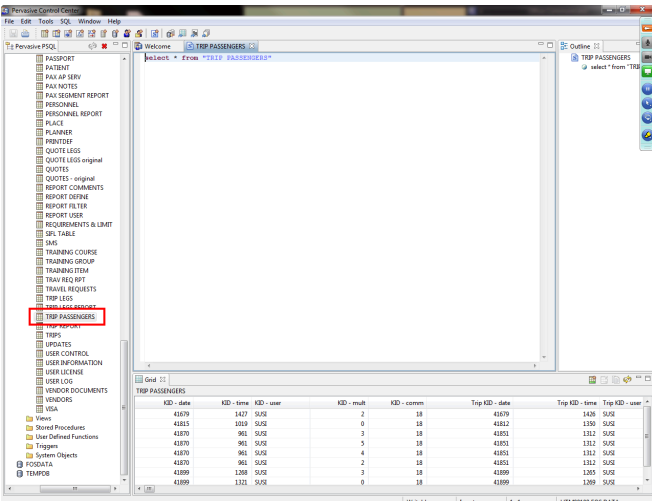The height and width of the screenshot is (501, 652).
Task: Click the print icon in the toolbar
Action: point(24,33)
